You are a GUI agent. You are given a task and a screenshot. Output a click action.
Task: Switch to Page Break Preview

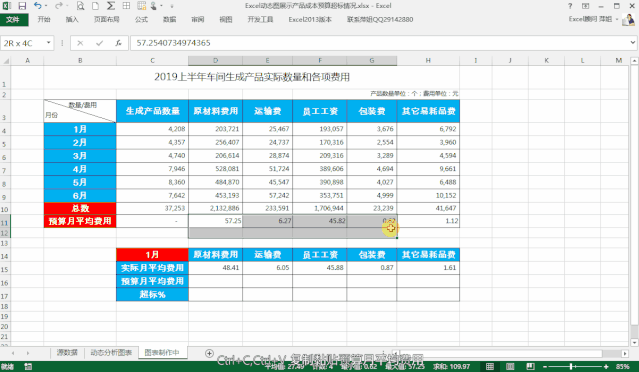530,366
